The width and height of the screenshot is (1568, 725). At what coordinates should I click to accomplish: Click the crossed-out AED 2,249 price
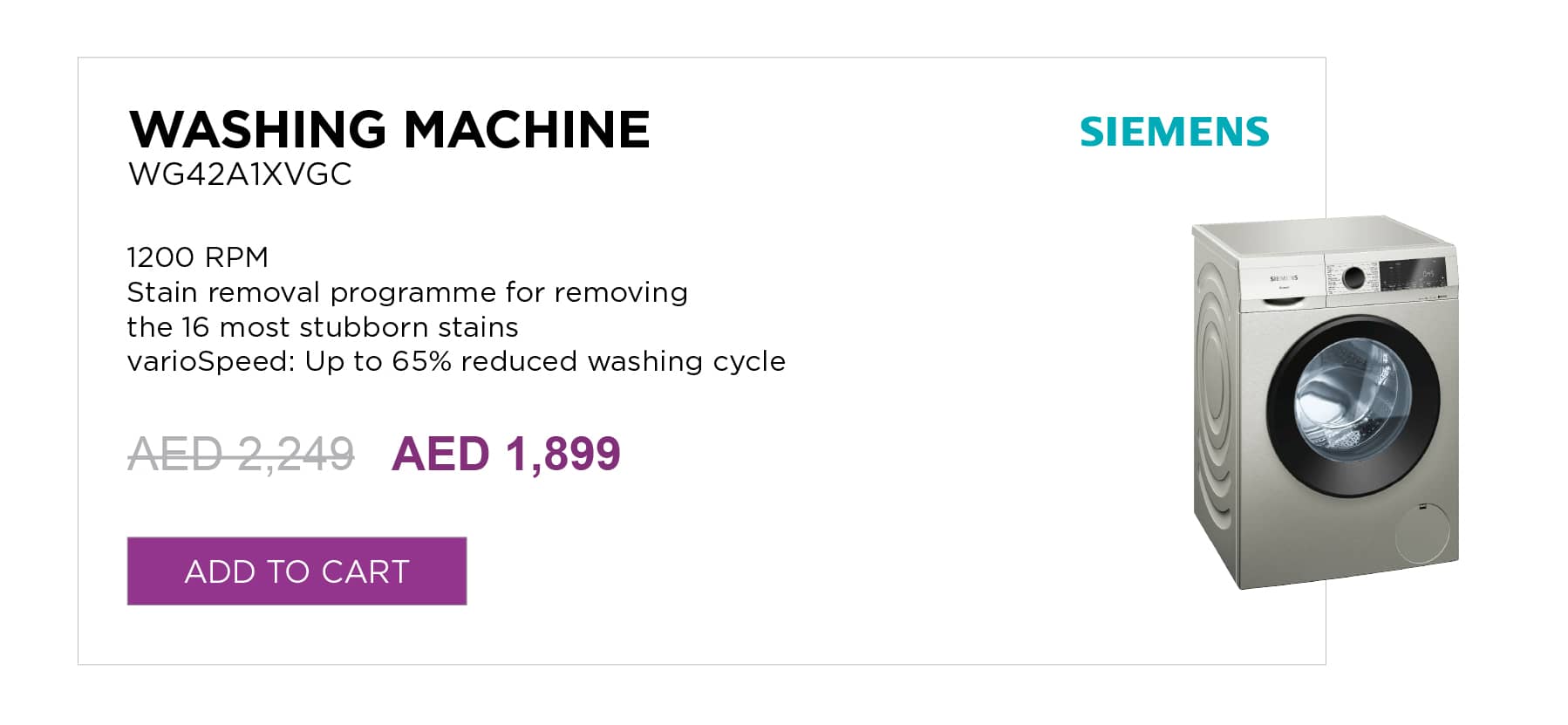[241, 454]
